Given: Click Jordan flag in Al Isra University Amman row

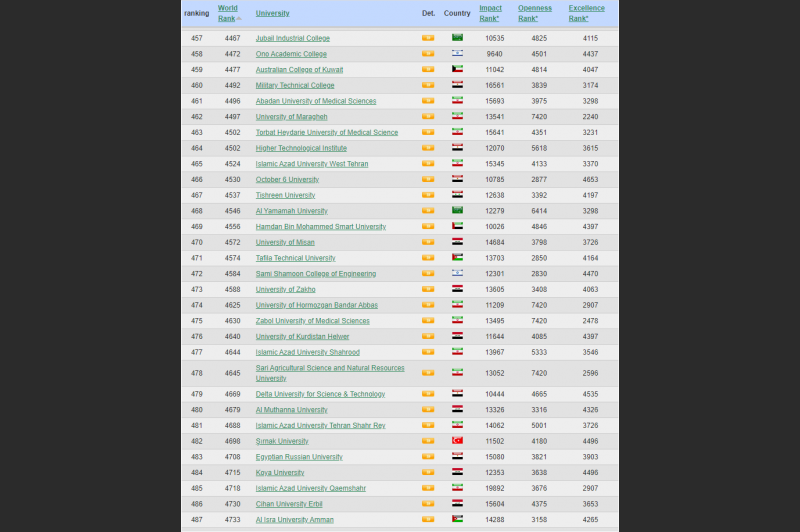Looking at the screenshot, I should [457, 520].
